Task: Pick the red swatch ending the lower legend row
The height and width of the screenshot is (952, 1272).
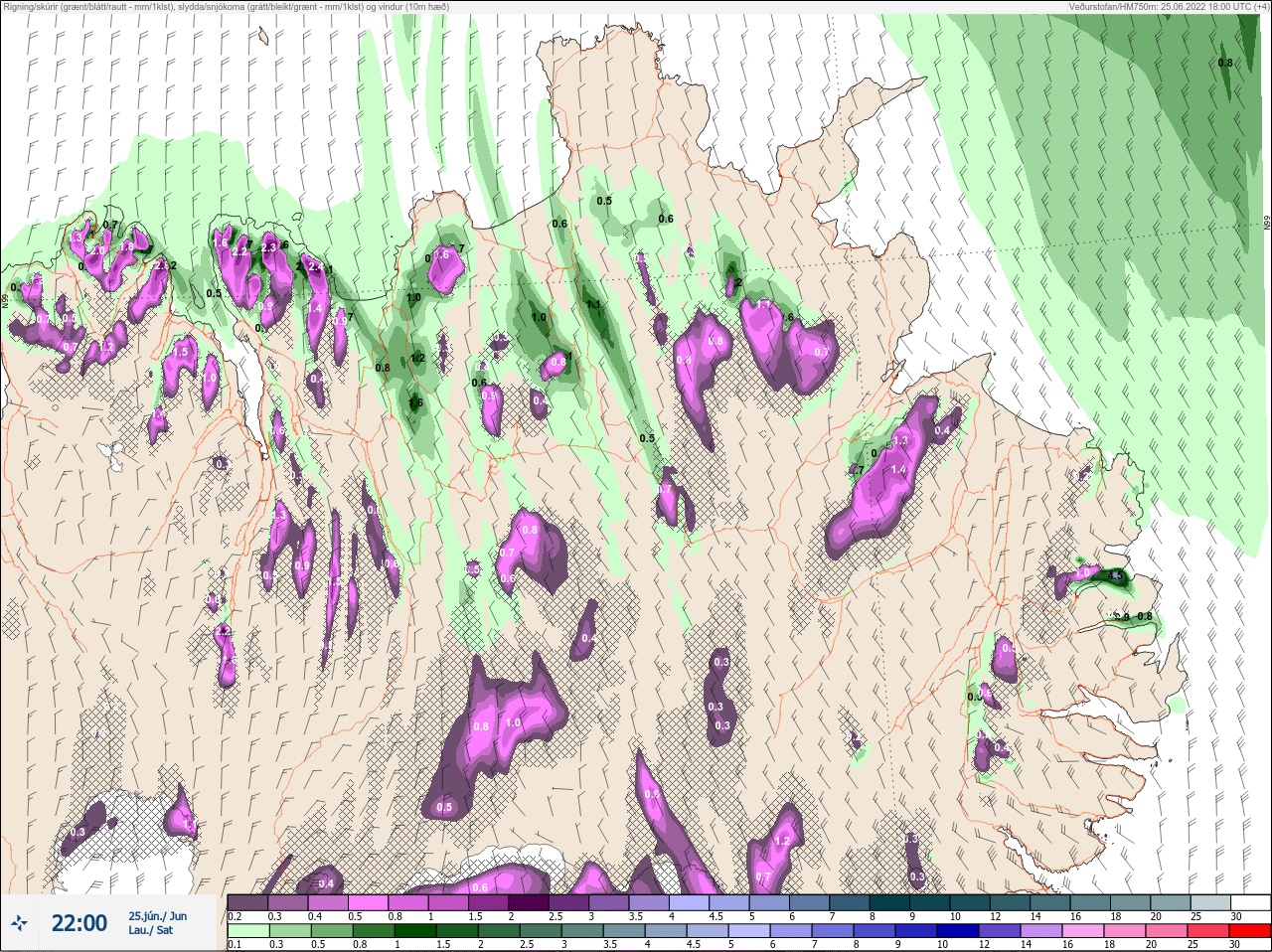Action: 1250,930
